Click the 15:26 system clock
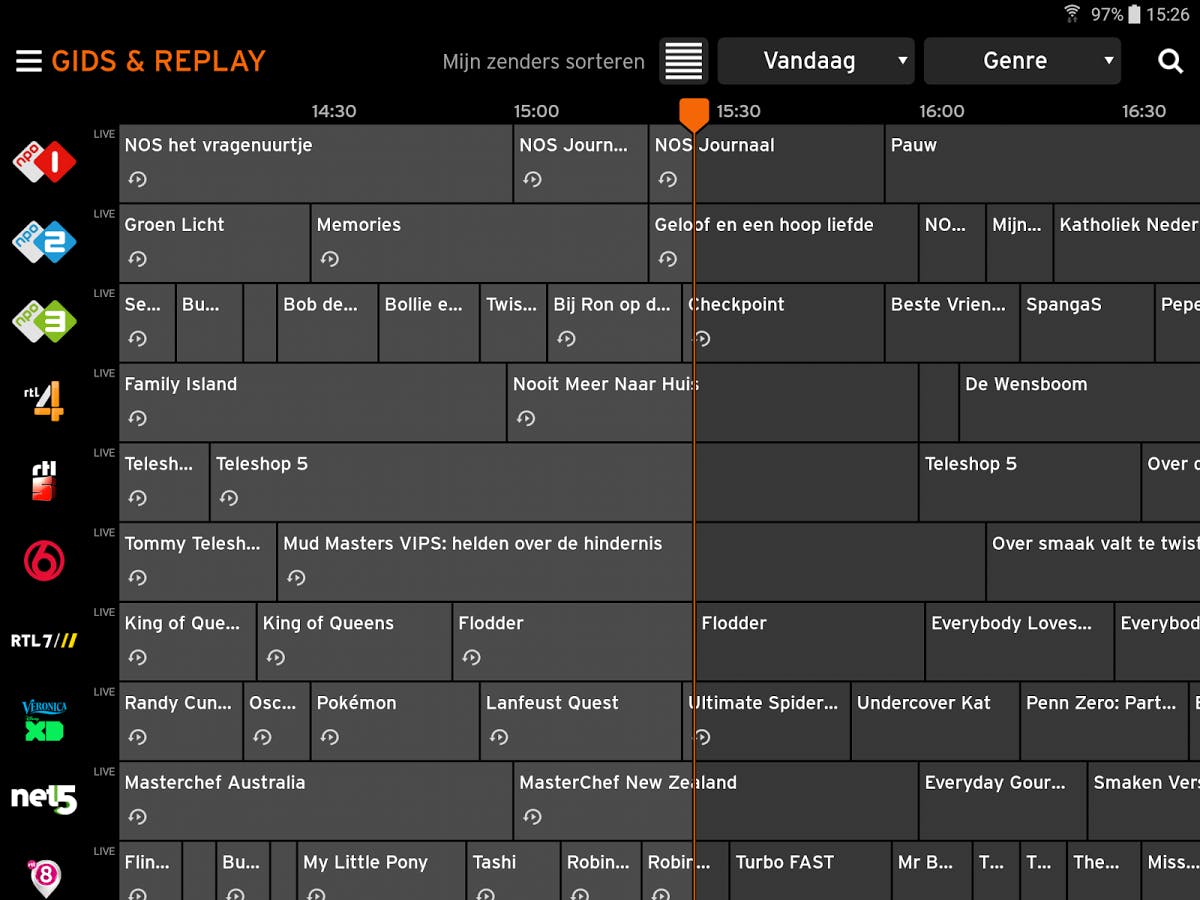1200x900 pixels. 1168,14
